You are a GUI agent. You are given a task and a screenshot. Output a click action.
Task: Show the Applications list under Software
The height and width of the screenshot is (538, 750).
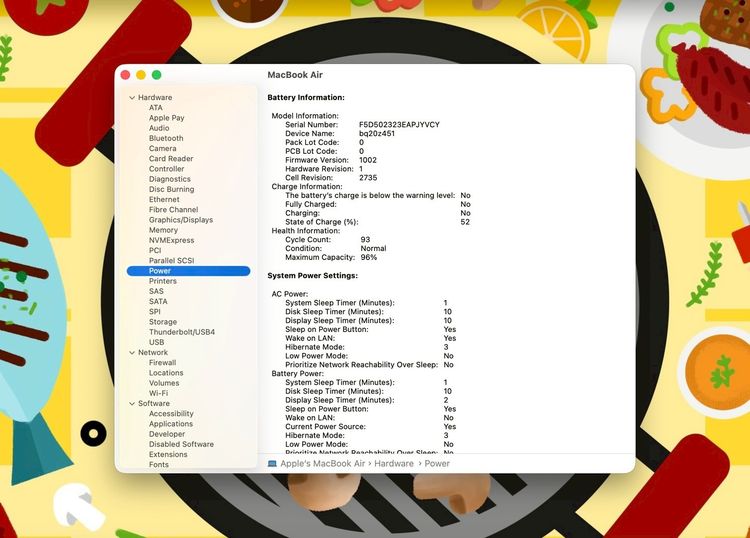point(171,424)
